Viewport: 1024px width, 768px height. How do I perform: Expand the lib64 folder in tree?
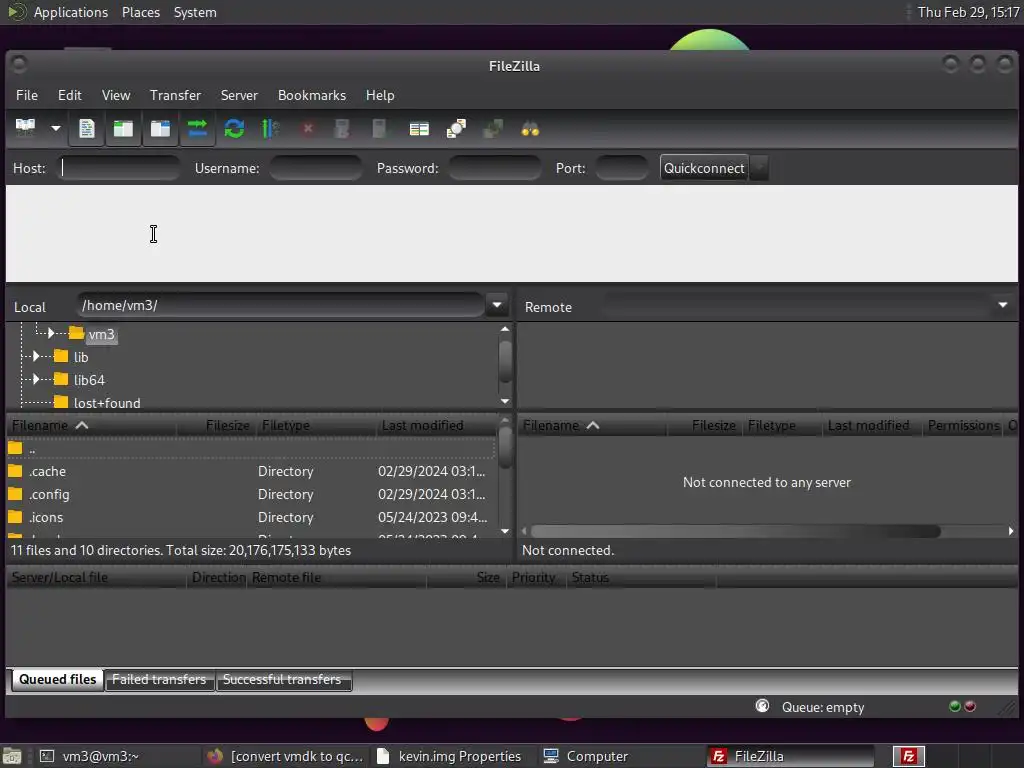pyautogui.click(x=36, y=379)
